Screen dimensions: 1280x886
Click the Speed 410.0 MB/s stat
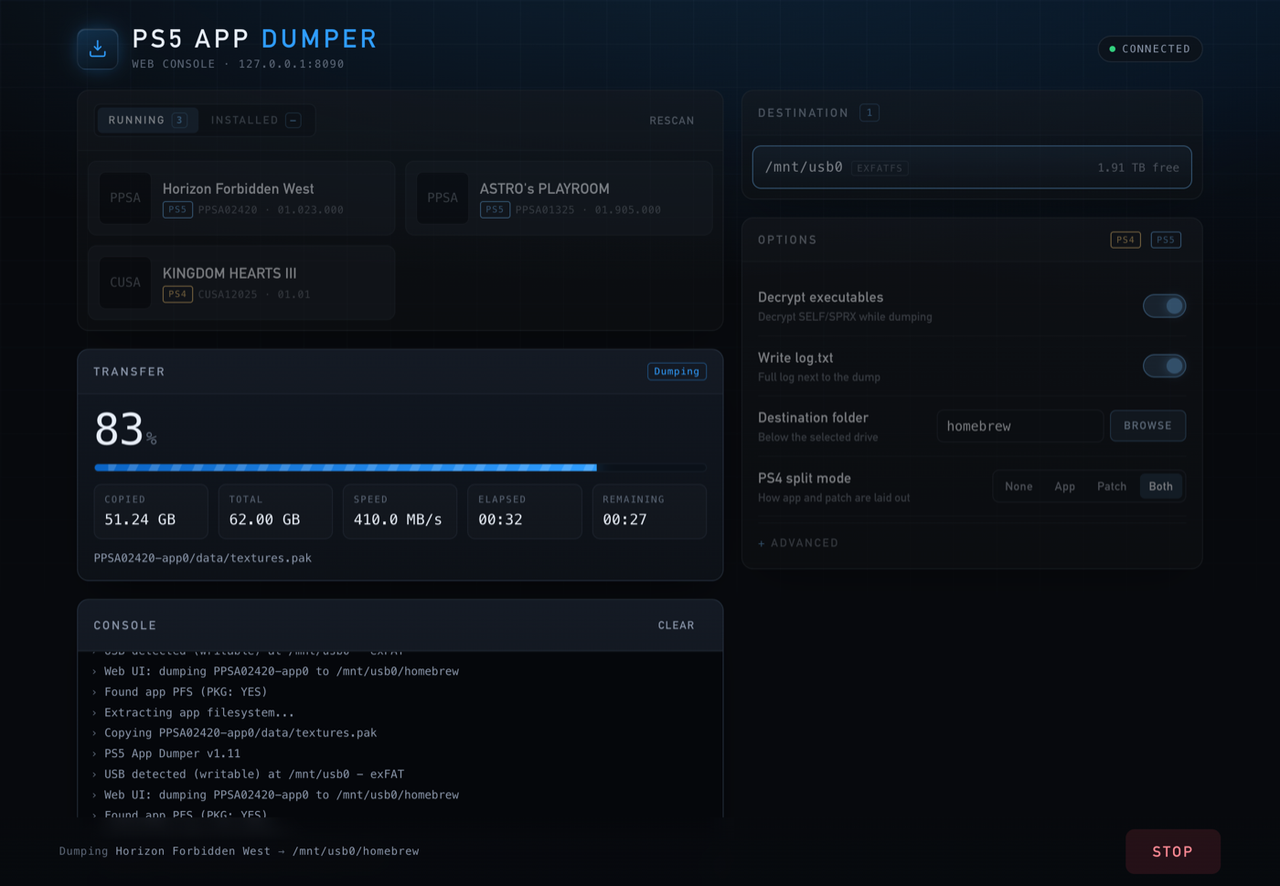click(400, 511)
